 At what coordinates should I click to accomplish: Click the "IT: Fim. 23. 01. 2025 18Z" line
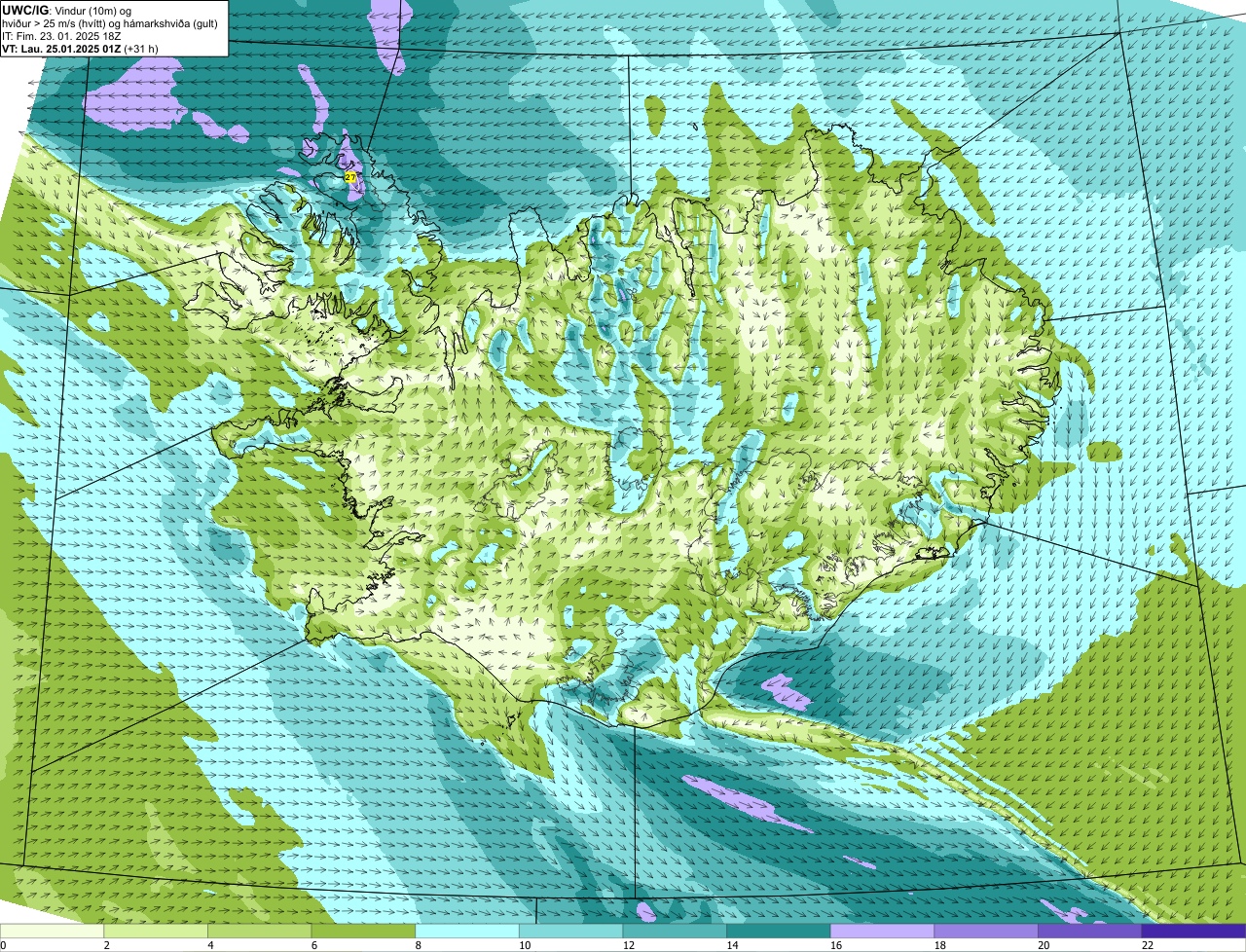coord(62,35)
